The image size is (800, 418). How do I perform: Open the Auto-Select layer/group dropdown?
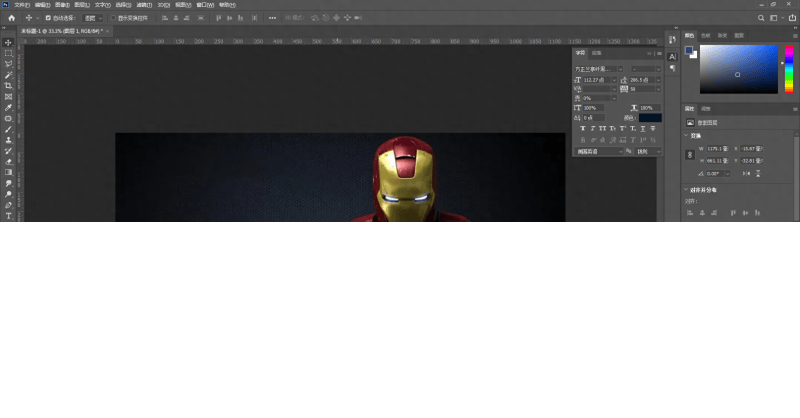tap(92, 18)
